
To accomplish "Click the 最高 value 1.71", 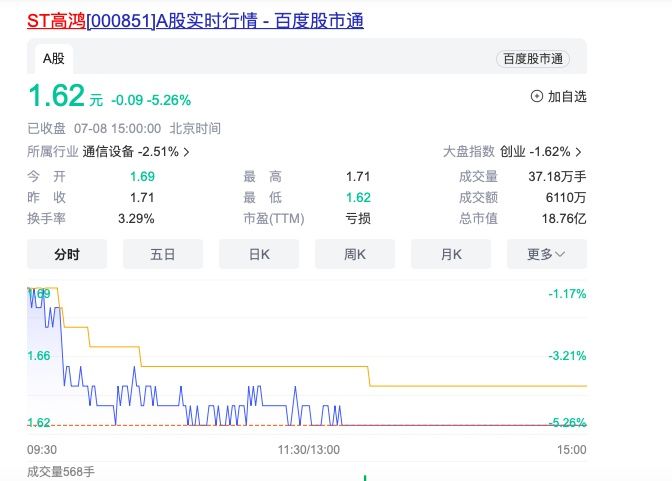I will [x=358, y=177].
